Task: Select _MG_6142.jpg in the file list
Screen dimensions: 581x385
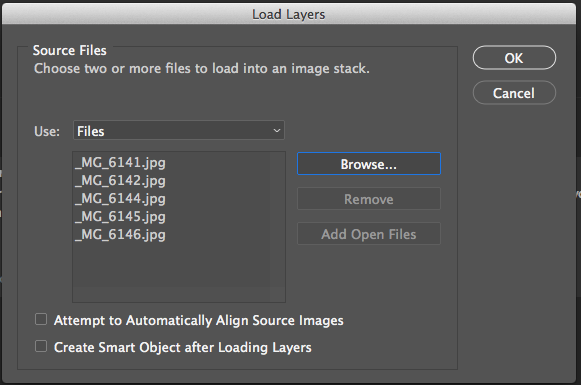Action: tap(120, 181)
